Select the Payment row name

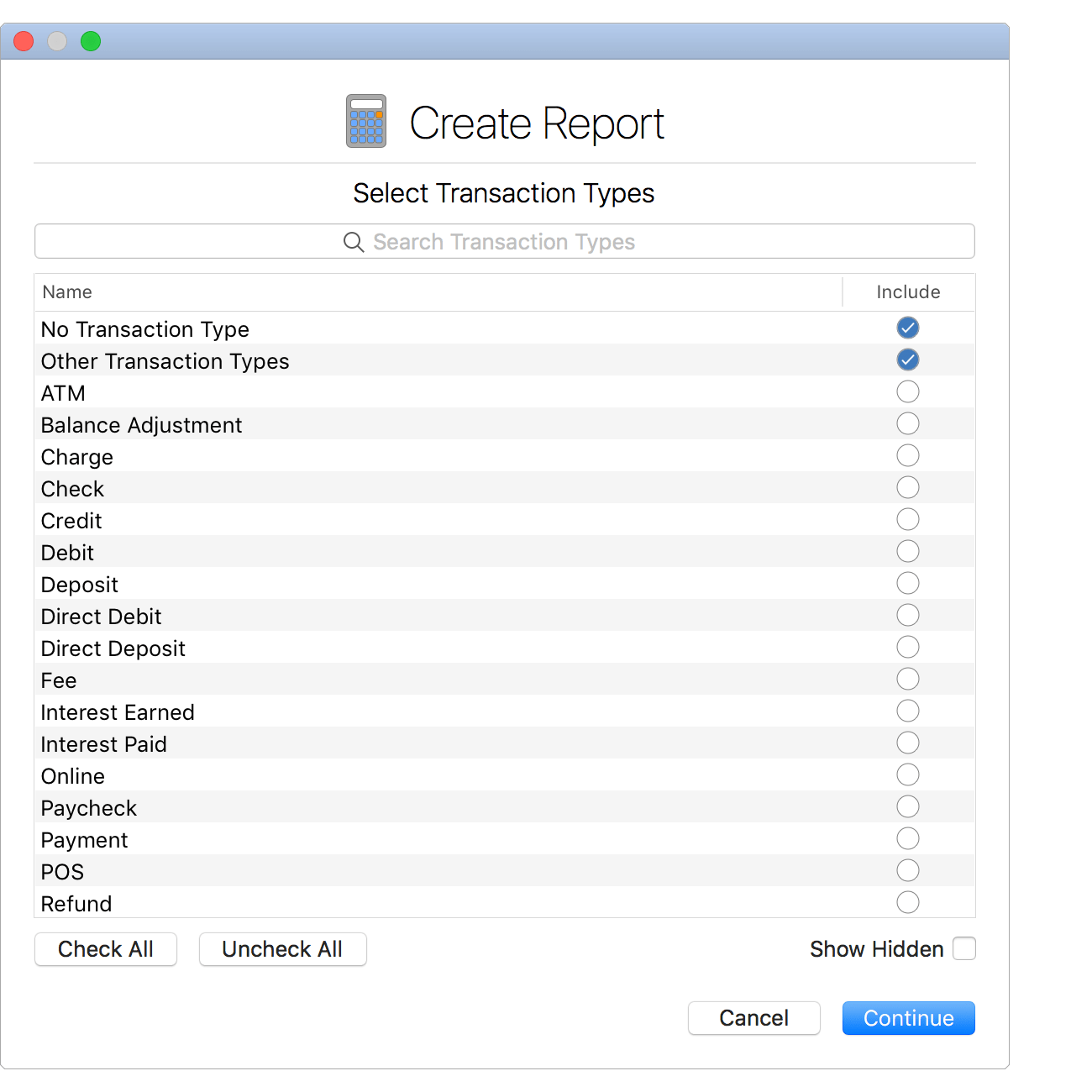click(x=84, y=840)
